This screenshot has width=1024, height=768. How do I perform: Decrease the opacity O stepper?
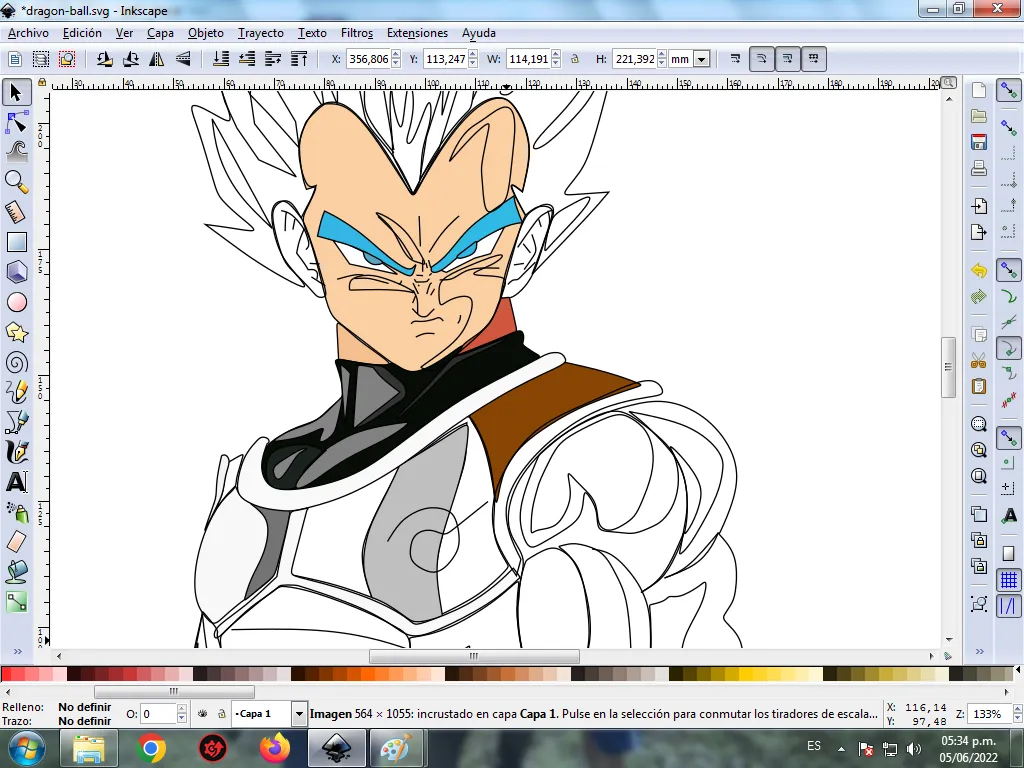pos(182,718)
